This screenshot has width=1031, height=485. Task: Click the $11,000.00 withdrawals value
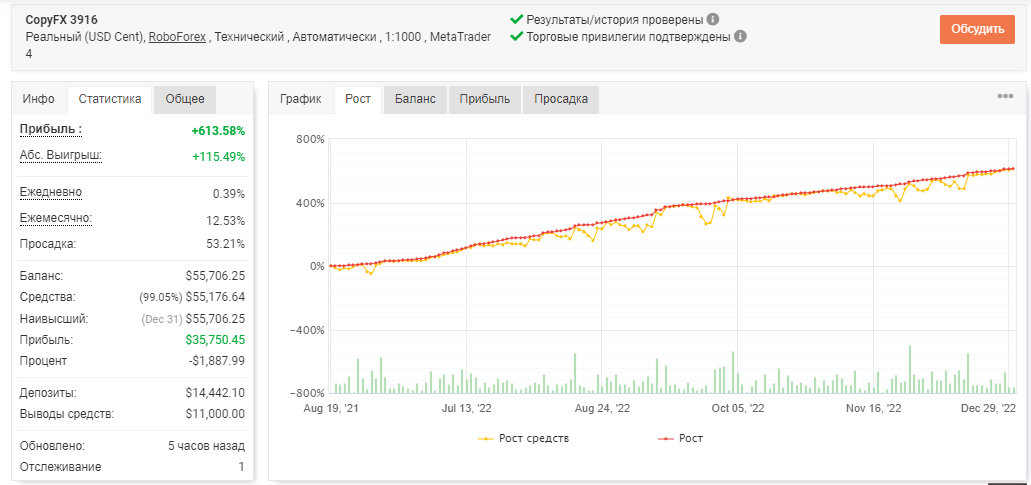(x=215, y=414)
